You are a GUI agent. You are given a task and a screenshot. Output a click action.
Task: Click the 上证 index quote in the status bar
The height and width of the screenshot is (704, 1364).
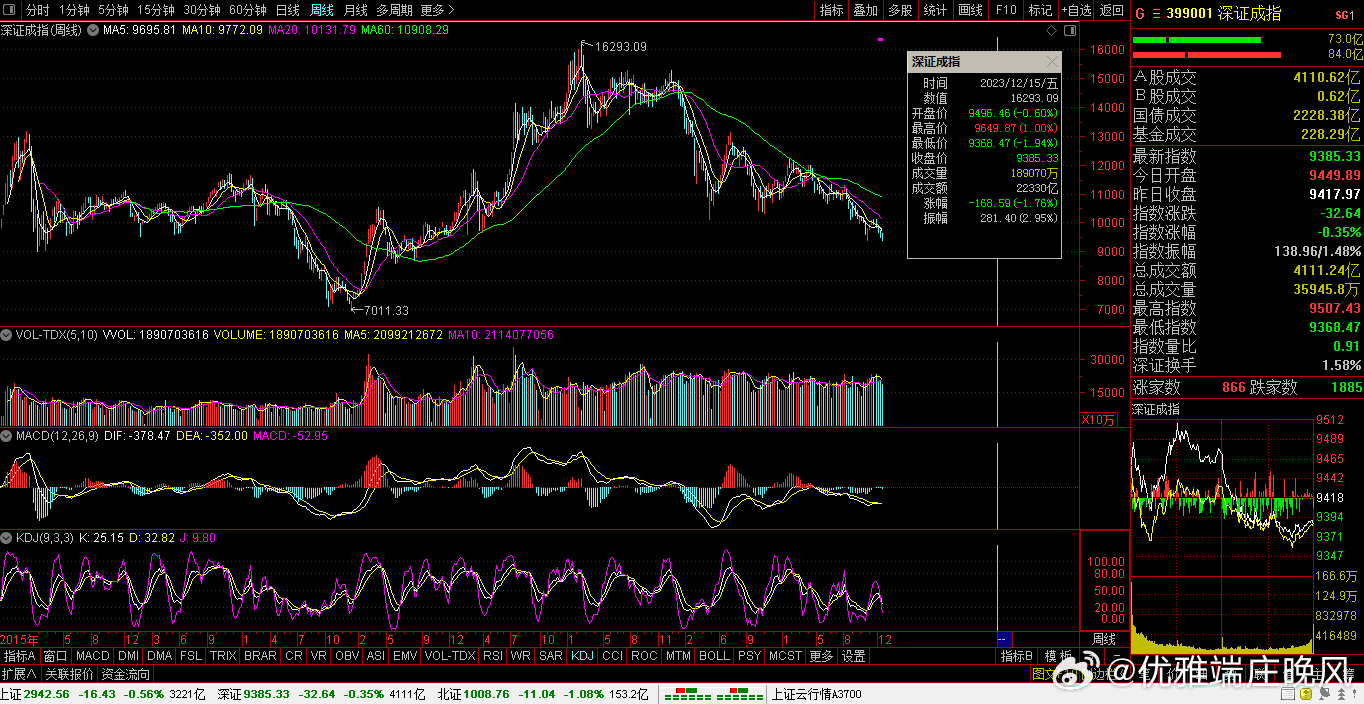pos(103,694)
